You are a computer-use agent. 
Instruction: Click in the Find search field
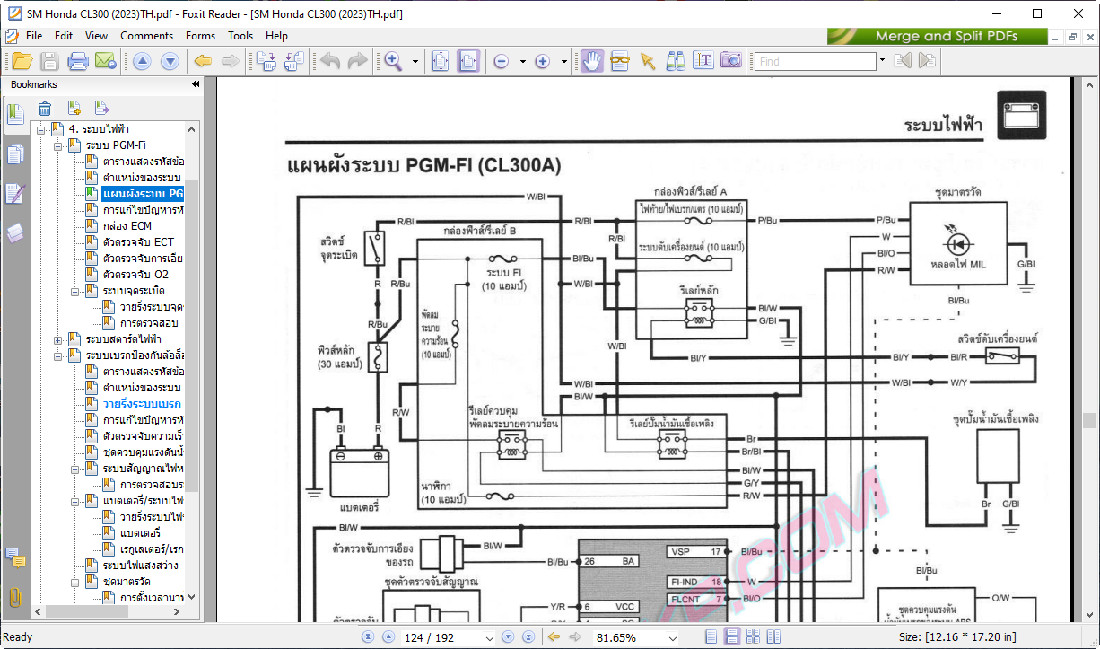point(814,61)
